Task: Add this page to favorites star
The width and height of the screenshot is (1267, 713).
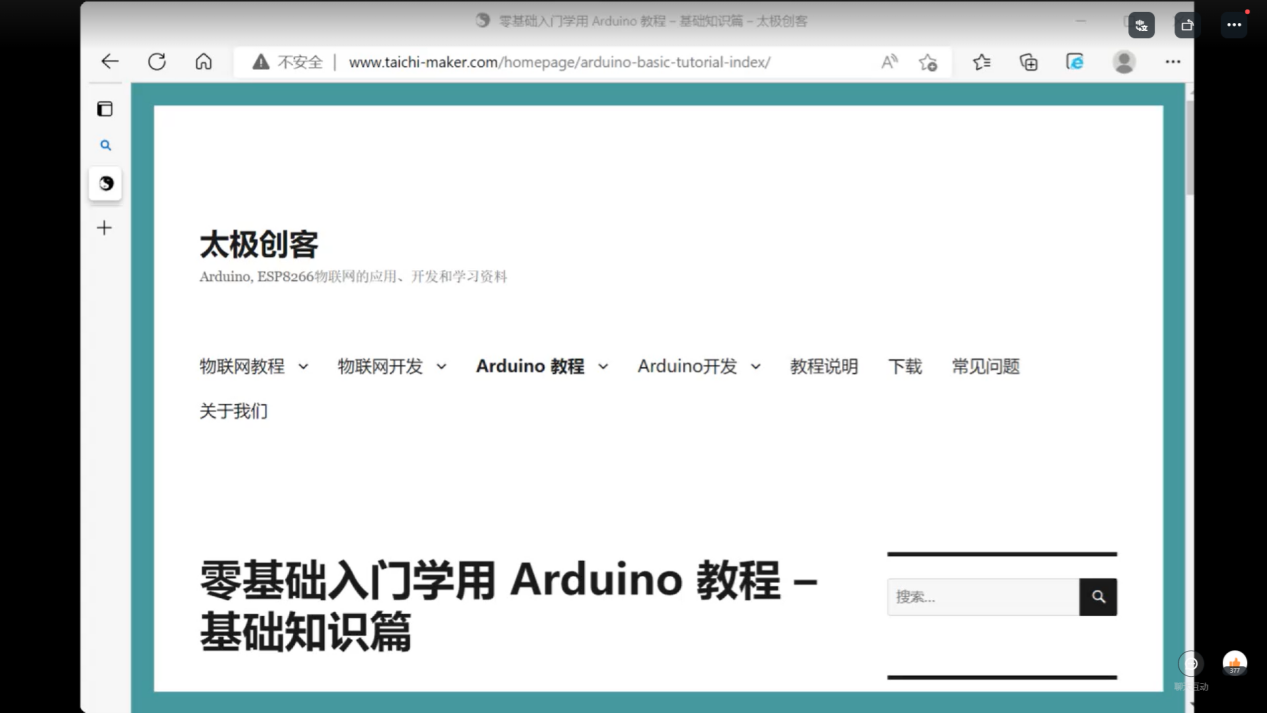Action: point(928,62)
